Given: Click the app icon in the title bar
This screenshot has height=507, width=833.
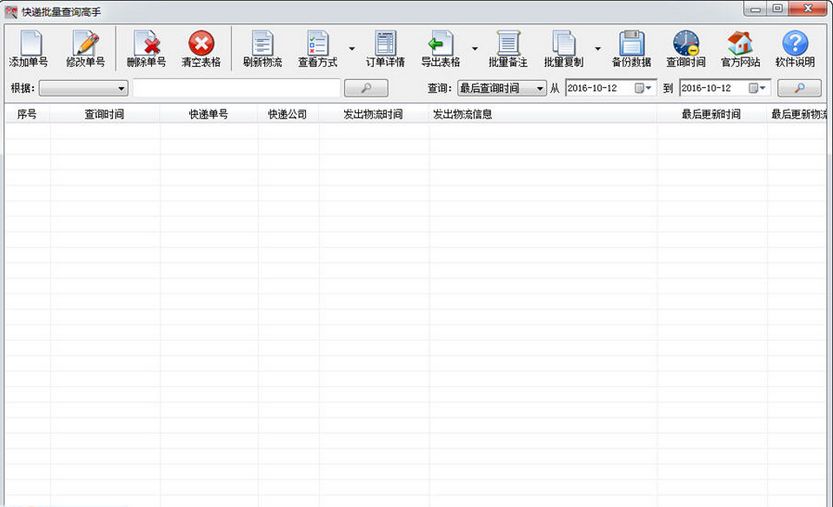Looking at the screenshot, I should tap(11, 12).
